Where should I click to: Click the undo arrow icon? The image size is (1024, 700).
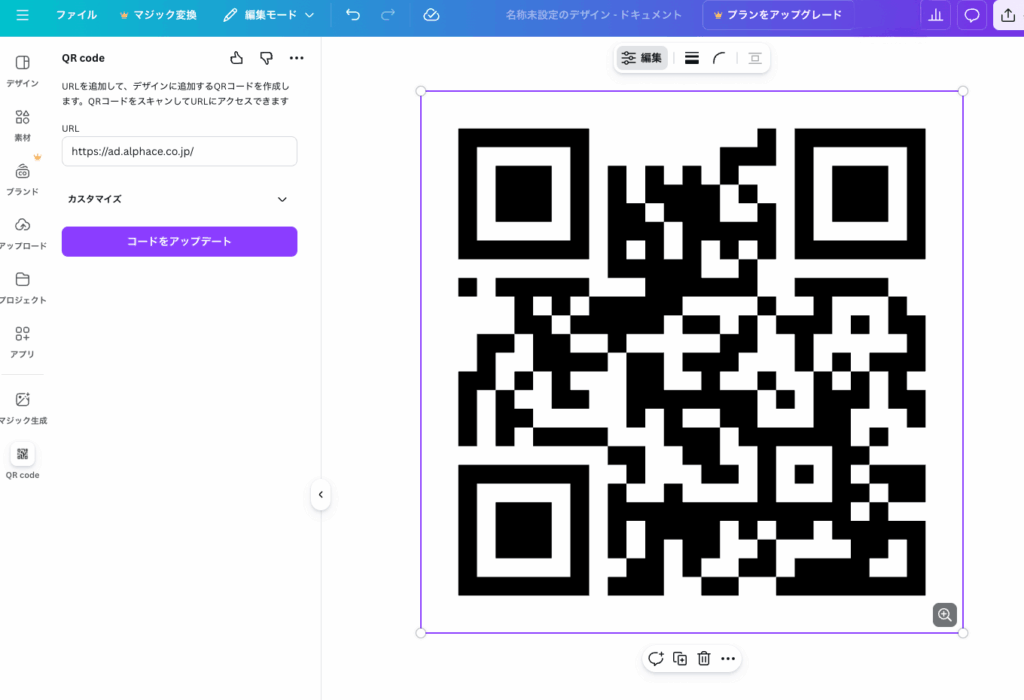353,15
